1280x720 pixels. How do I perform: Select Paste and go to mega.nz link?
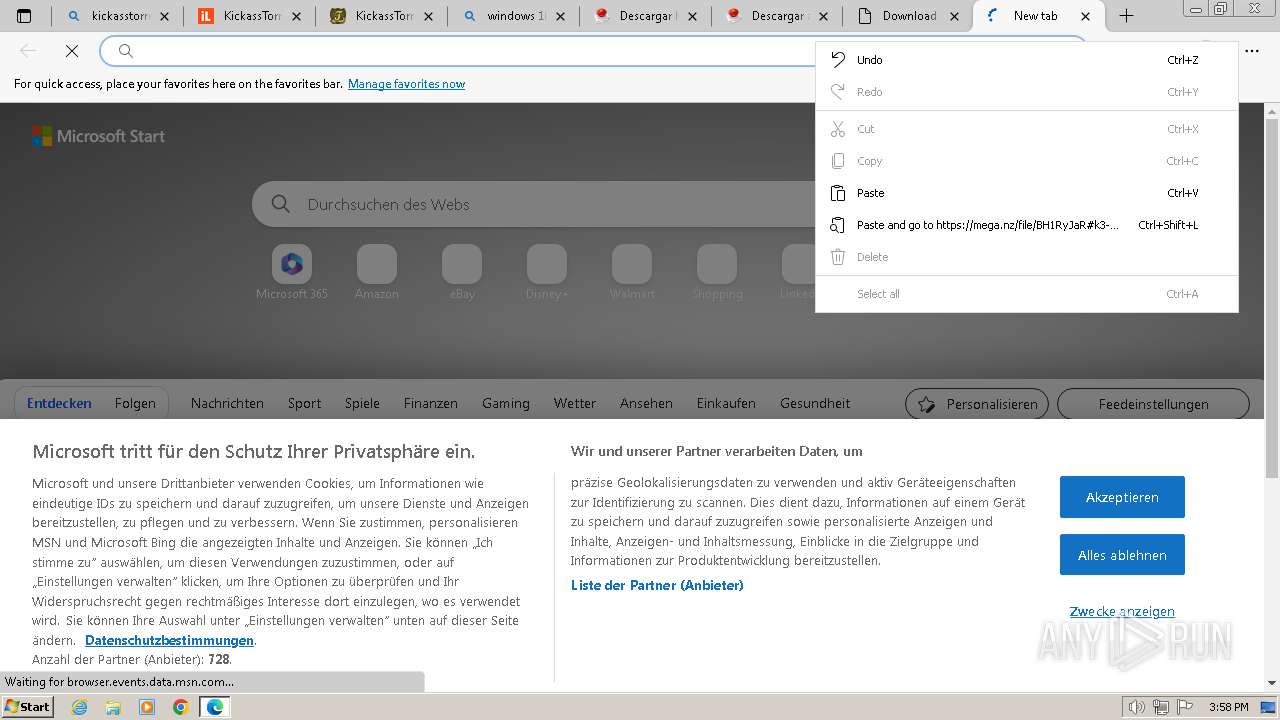[1027, 225]
